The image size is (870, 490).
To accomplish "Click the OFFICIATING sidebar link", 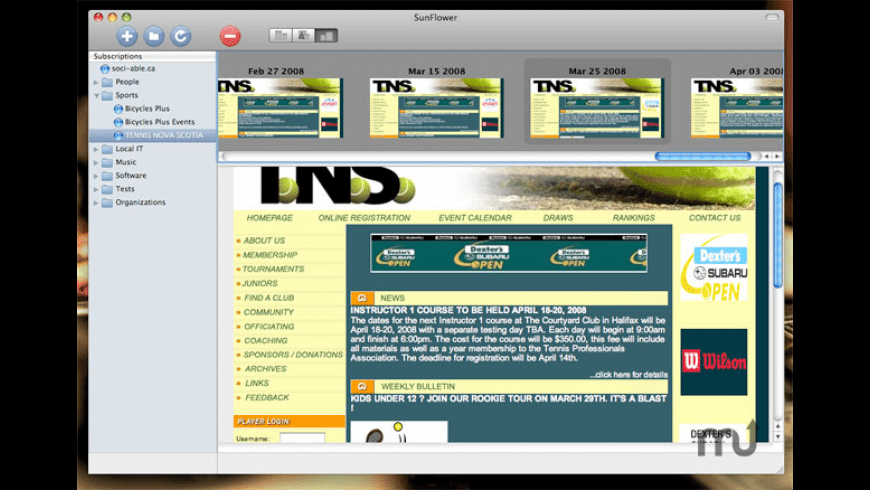I will click(269, 327).
